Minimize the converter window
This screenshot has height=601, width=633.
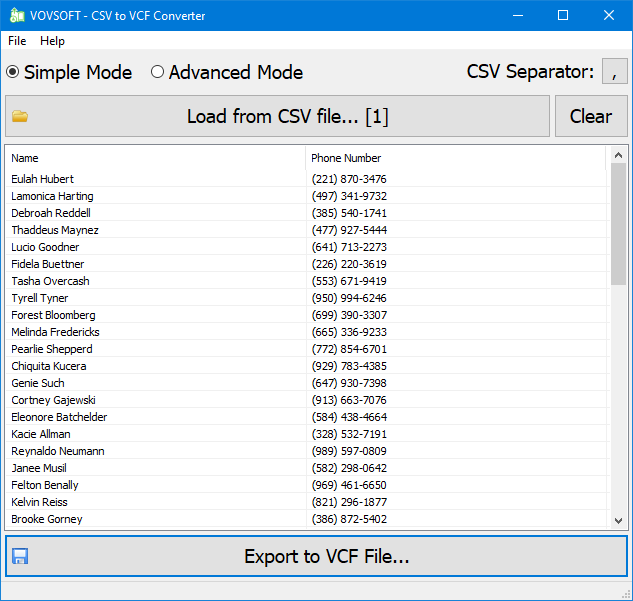(x=517, y=15)
